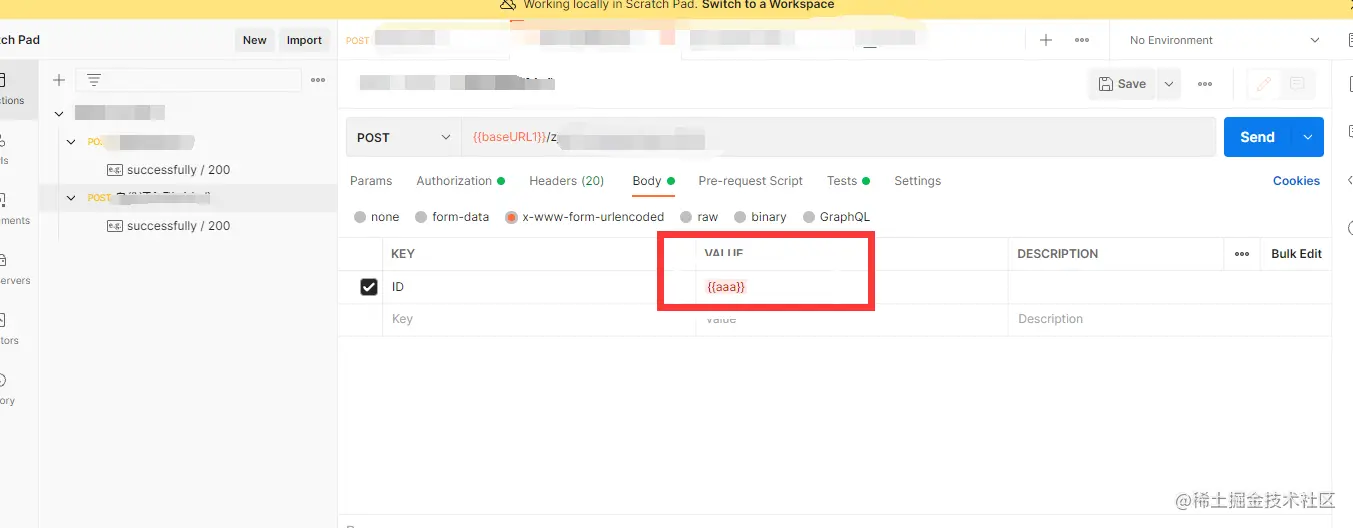Open the first POST request tab

(x=425, y=40)
